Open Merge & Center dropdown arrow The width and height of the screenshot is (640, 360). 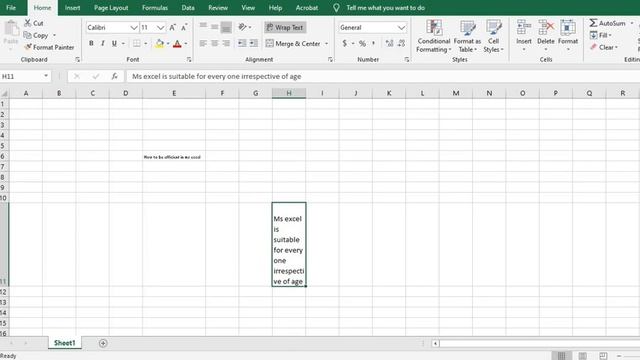click(326, 43)
